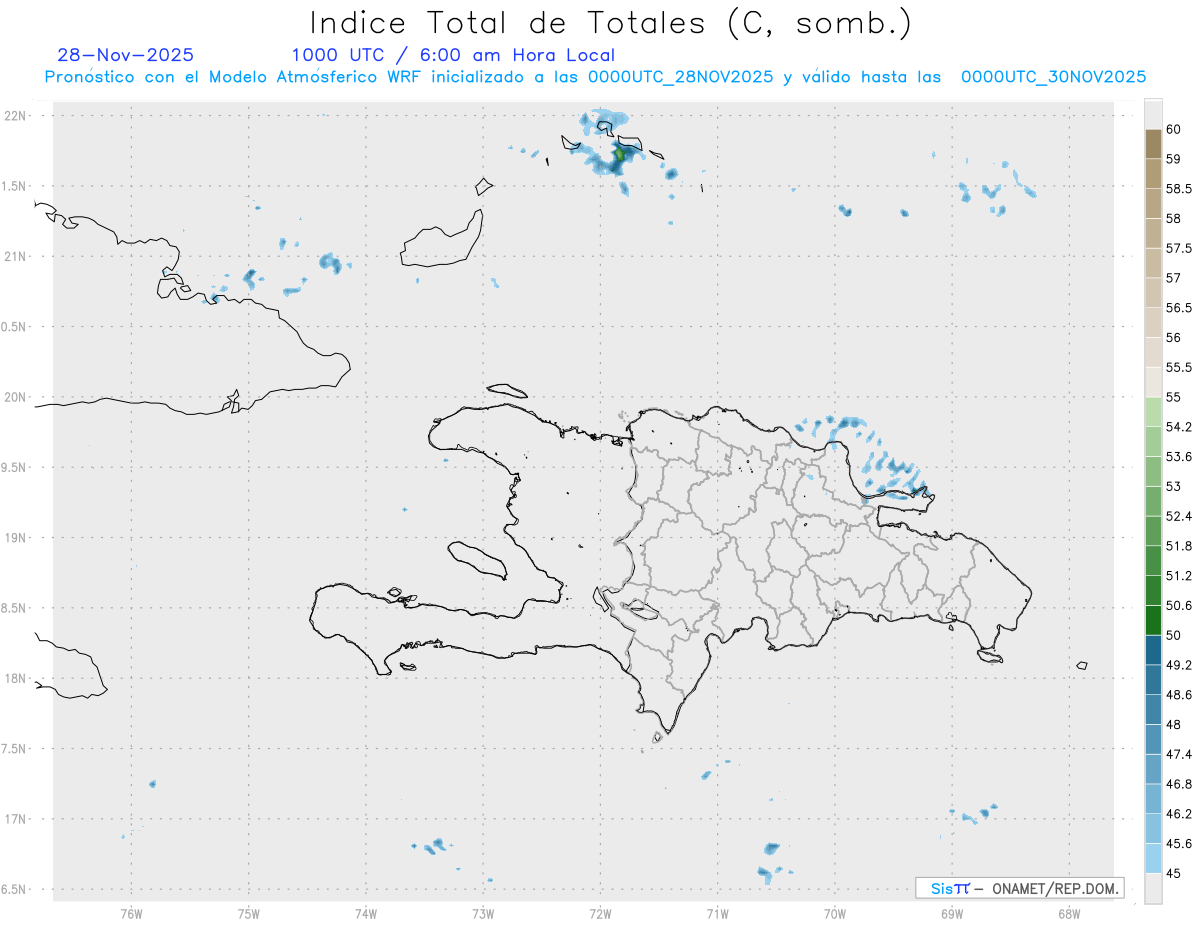Click the "52.4" value on the color scale
The height and width of the screenshot is (927, 1200).
[x=1179, y=516]
